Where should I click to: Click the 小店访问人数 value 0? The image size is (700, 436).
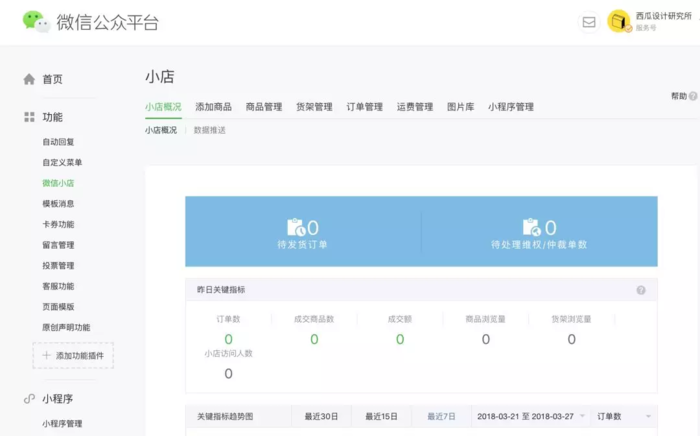(229, 374)
